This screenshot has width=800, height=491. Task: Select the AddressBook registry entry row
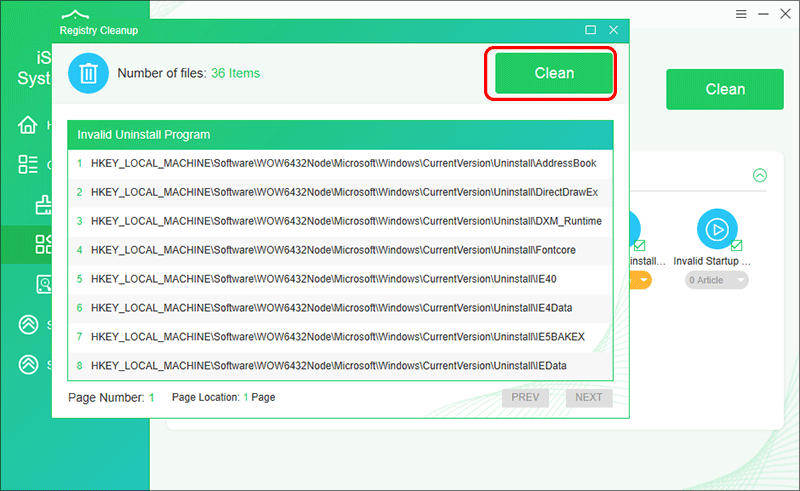pyautogui.click(x=340, y=162)
